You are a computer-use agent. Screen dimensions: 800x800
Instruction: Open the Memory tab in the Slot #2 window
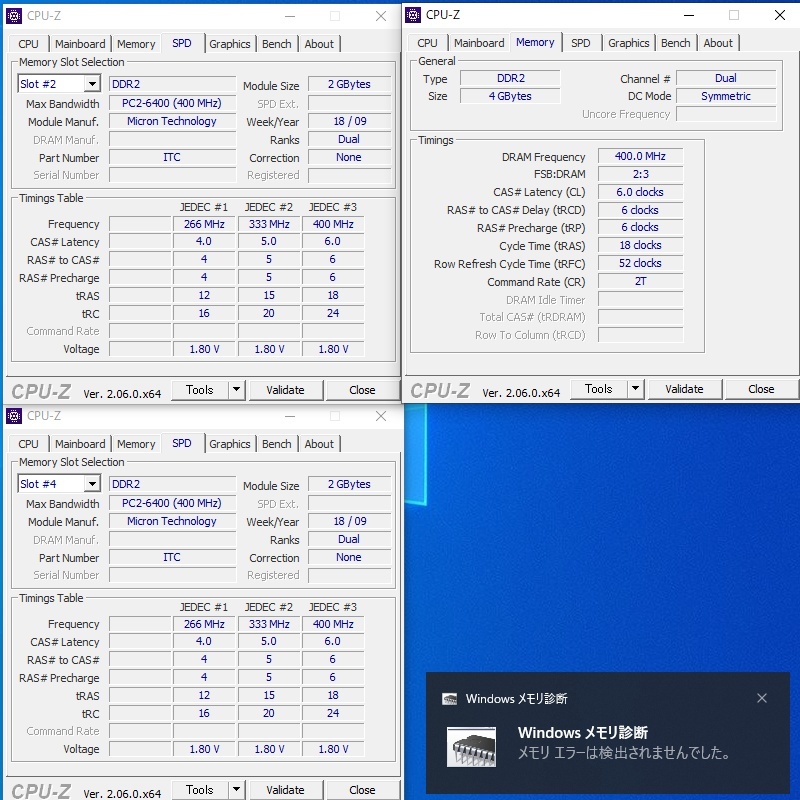[136, 44]
